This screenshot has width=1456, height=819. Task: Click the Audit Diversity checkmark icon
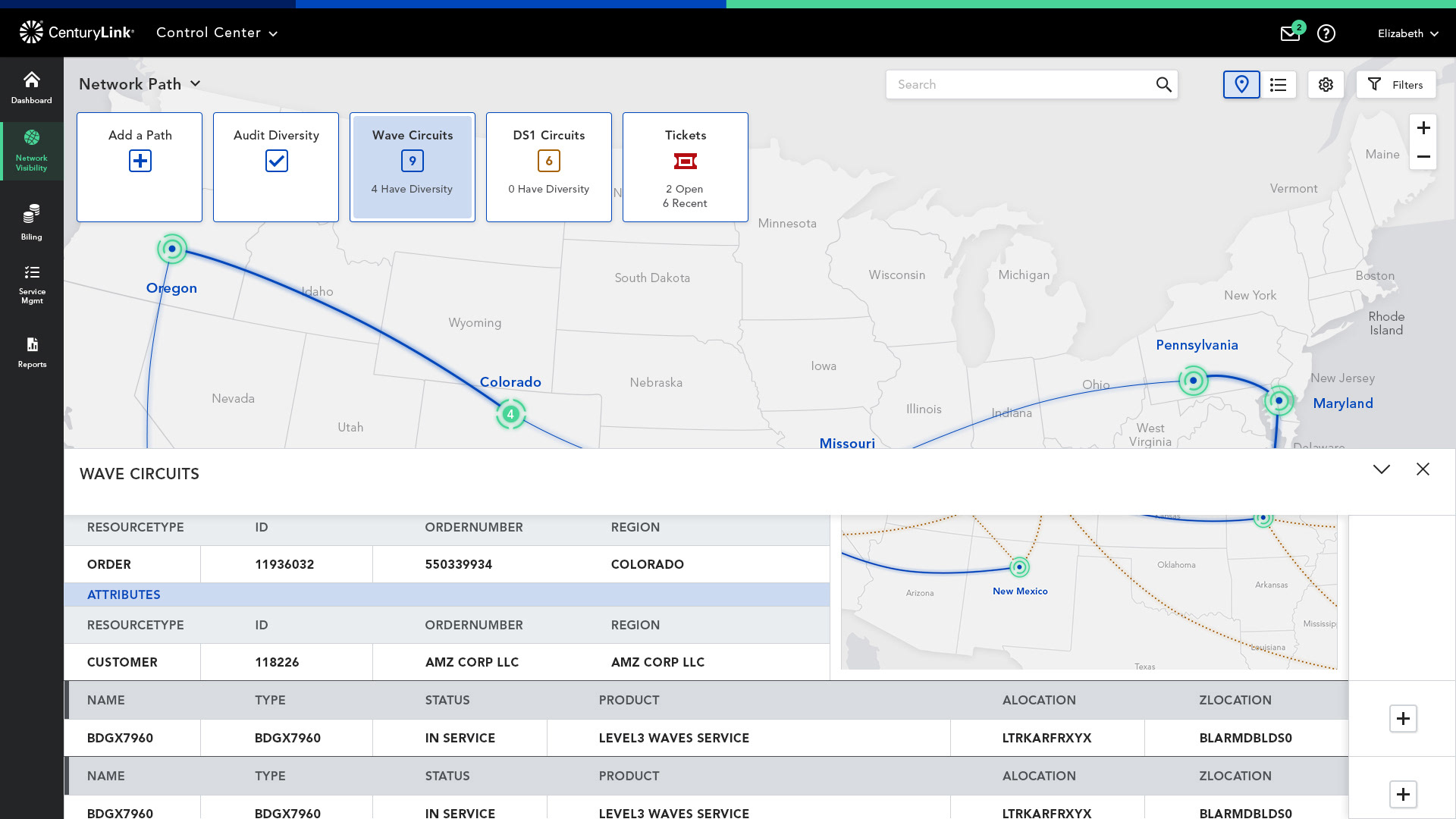point(277,161)
